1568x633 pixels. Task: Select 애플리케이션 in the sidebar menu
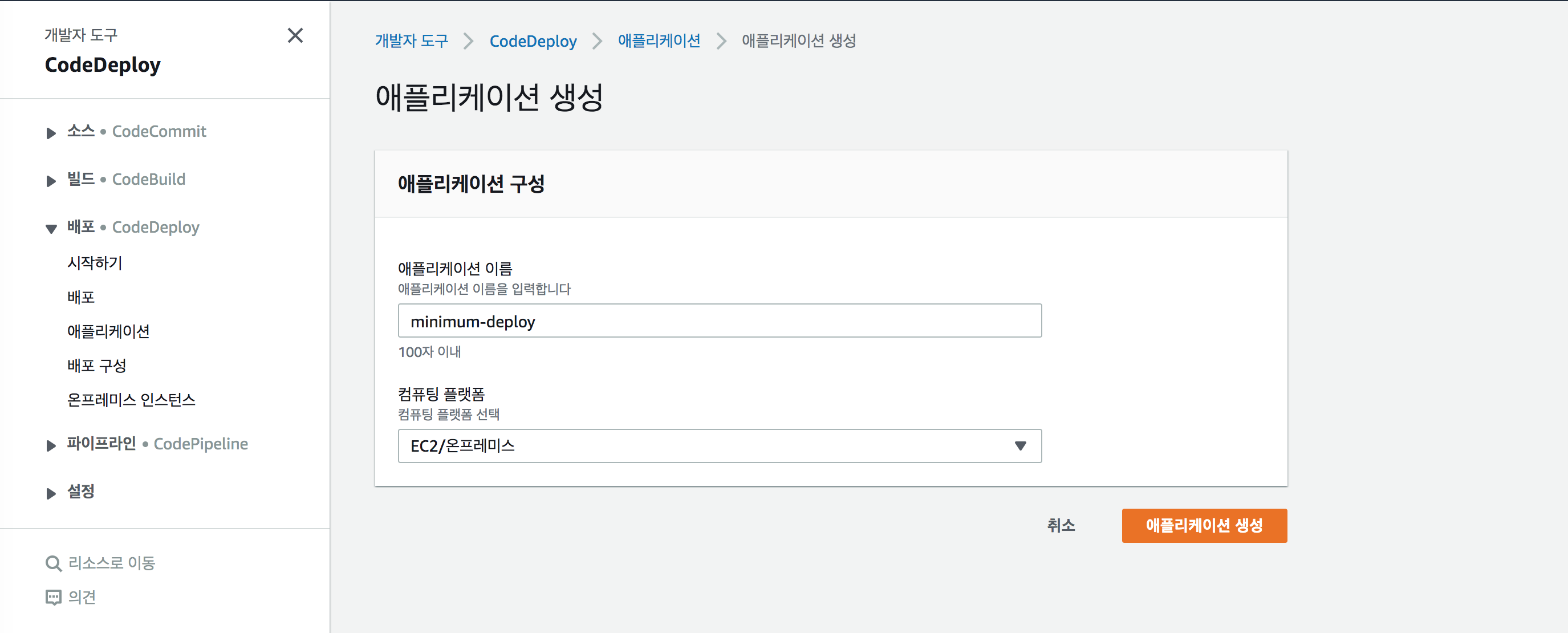108,331
